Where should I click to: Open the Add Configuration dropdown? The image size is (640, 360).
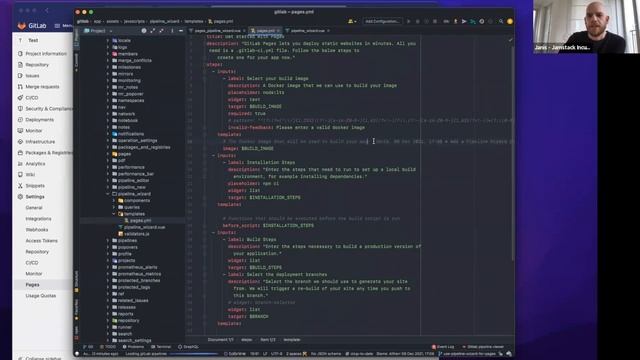point(382,21)
